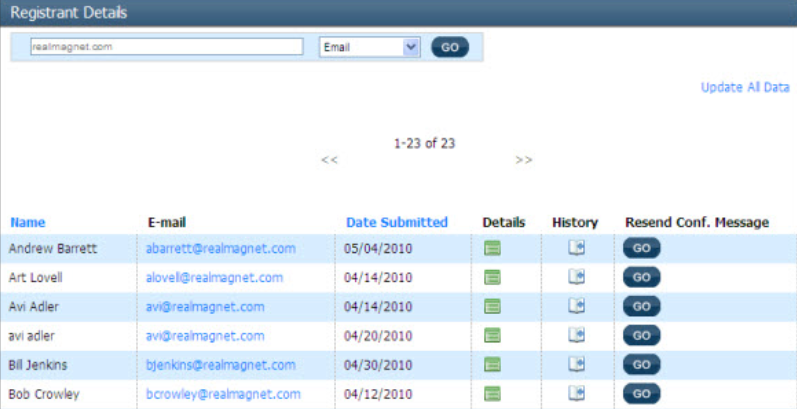797x409 pixels.
Task: Open details icon for Bill Jenkins
Action: click(492, 365)
